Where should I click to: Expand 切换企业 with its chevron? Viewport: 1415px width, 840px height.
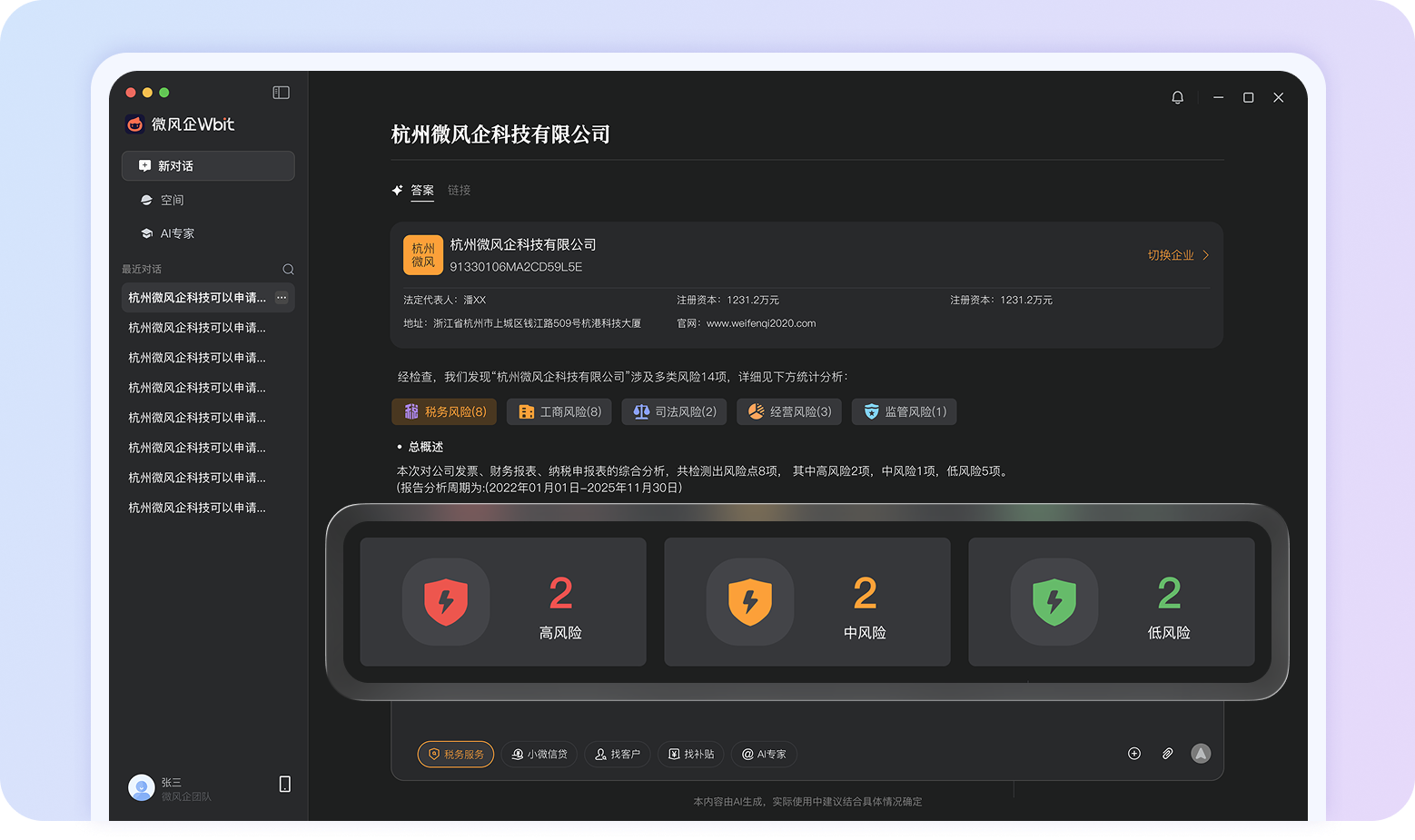(1206, 255)
